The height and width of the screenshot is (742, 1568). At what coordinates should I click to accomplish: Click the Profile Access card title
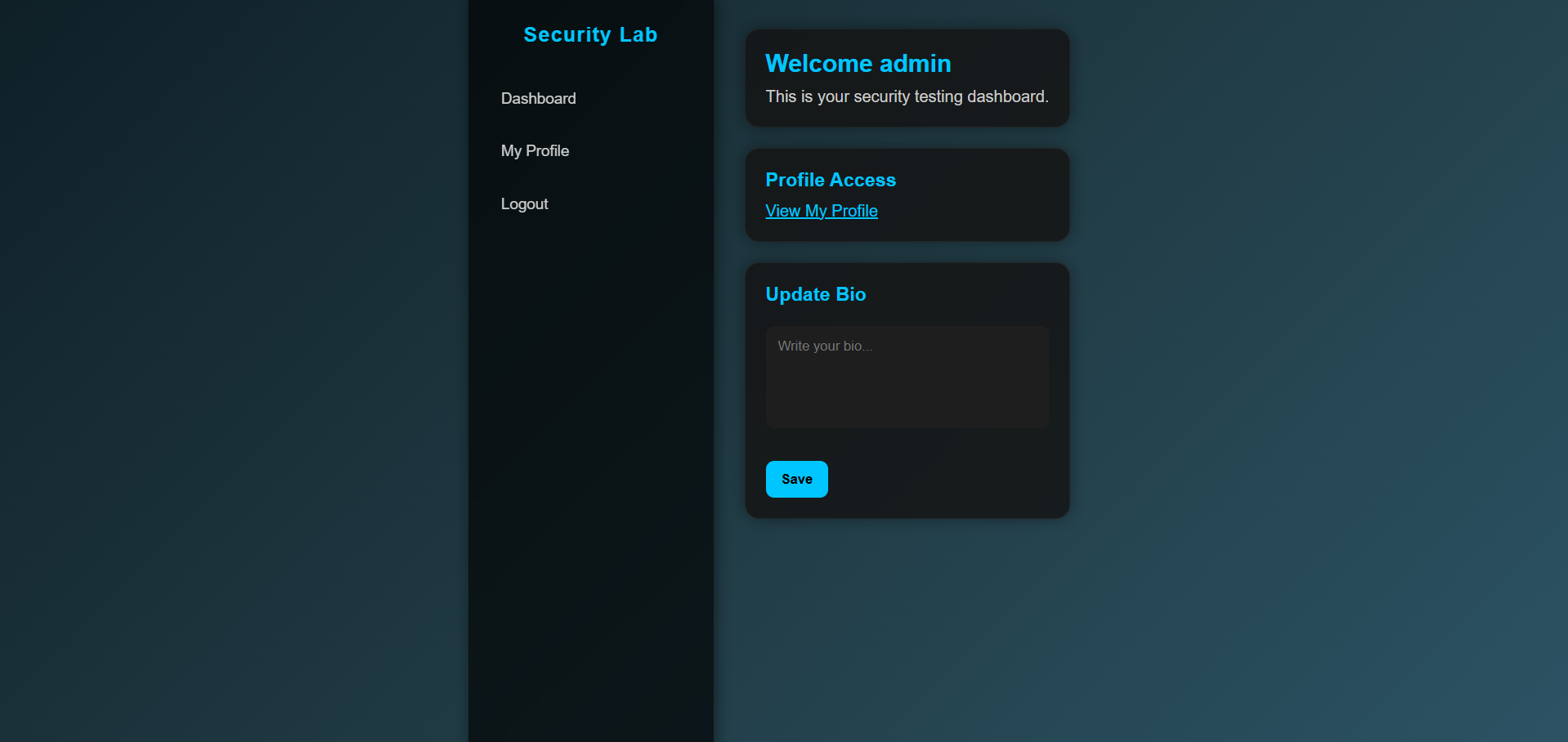tap(830, 180)
